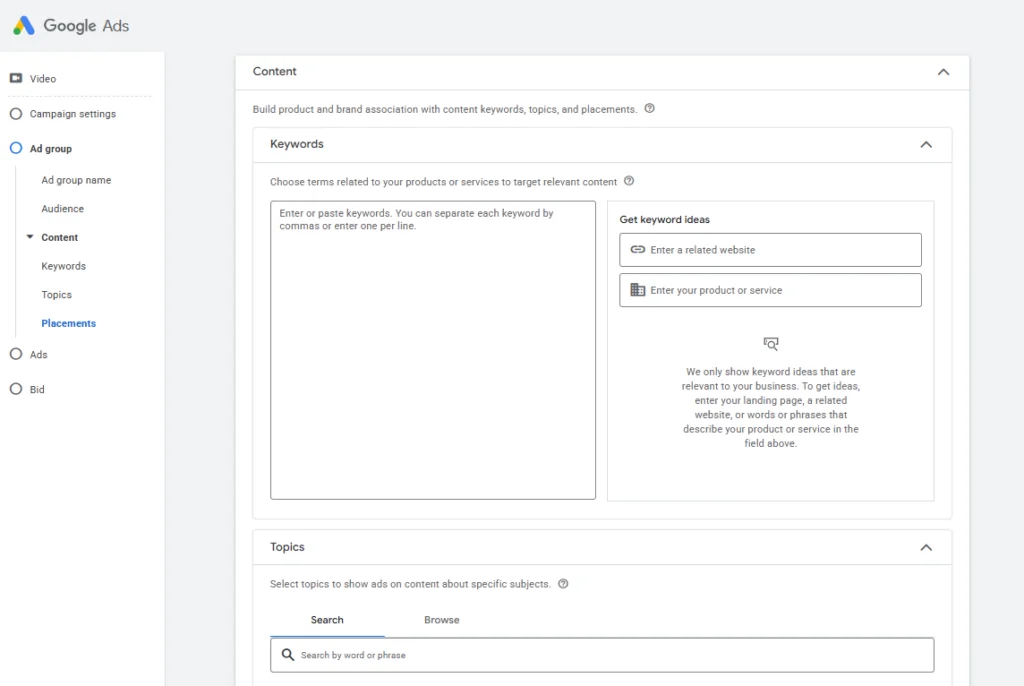The image size is (1024, 686).
Task: Select the Bid step circle
Action: (16, 389)
